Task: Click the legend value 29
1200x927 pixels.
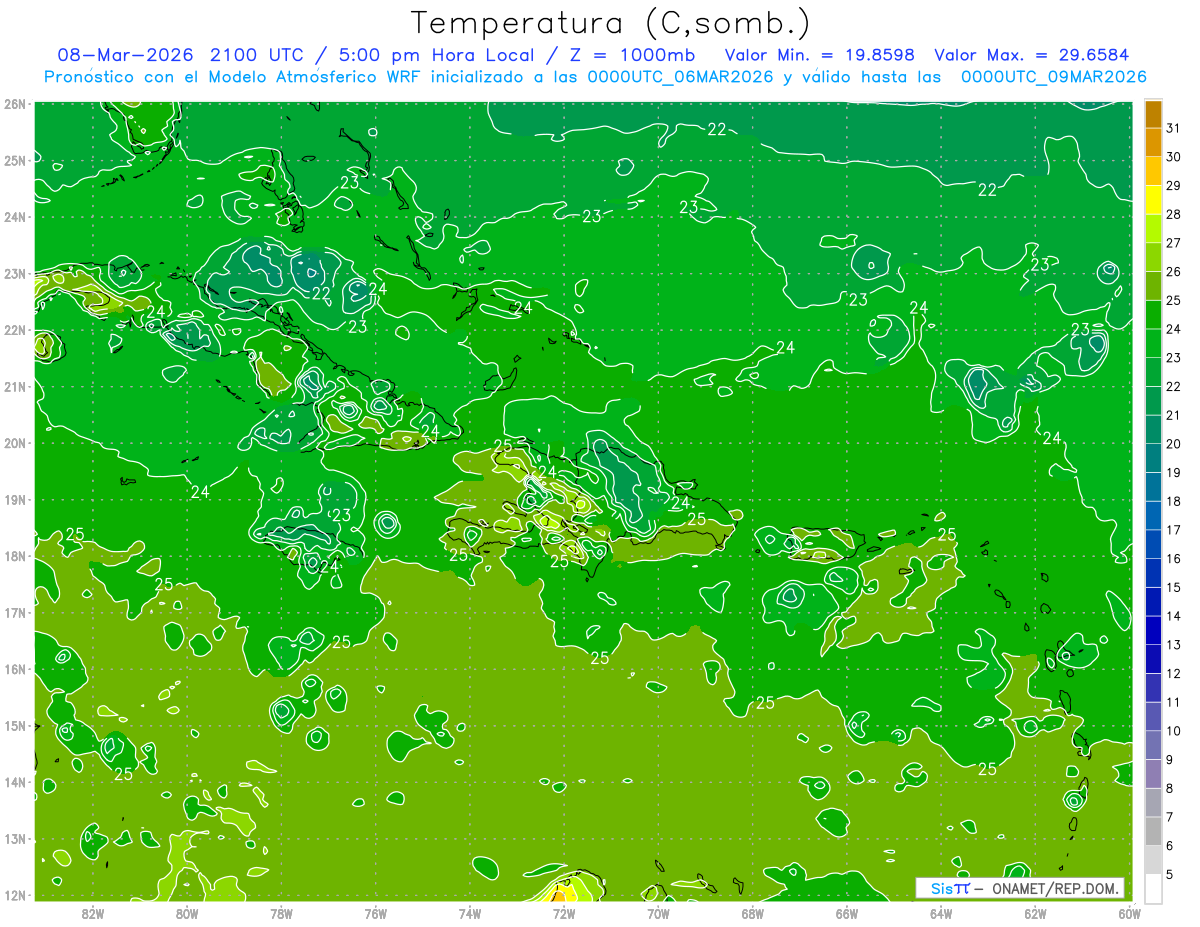Action: point(1174,186)
